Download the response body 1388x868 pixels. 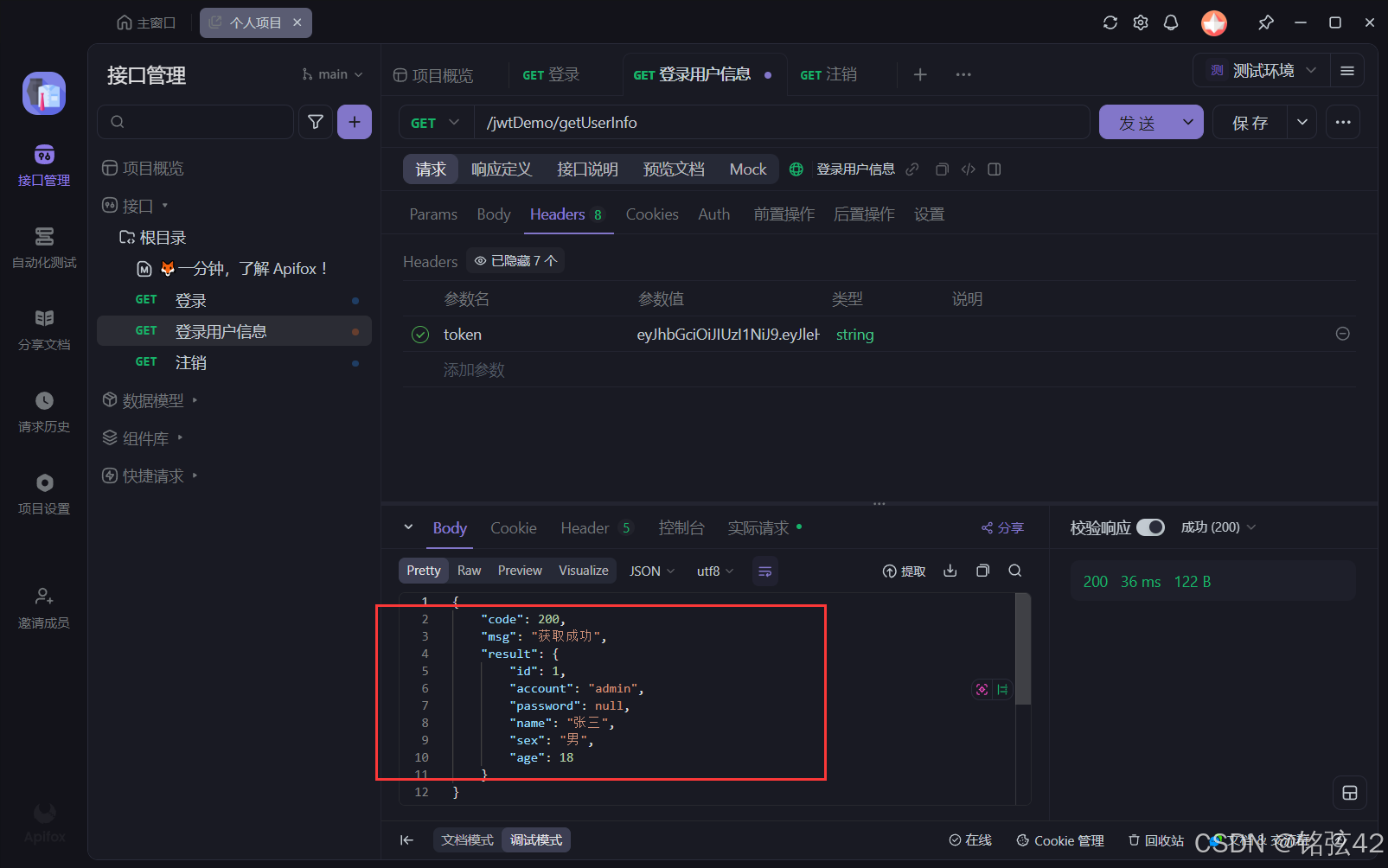950,571
